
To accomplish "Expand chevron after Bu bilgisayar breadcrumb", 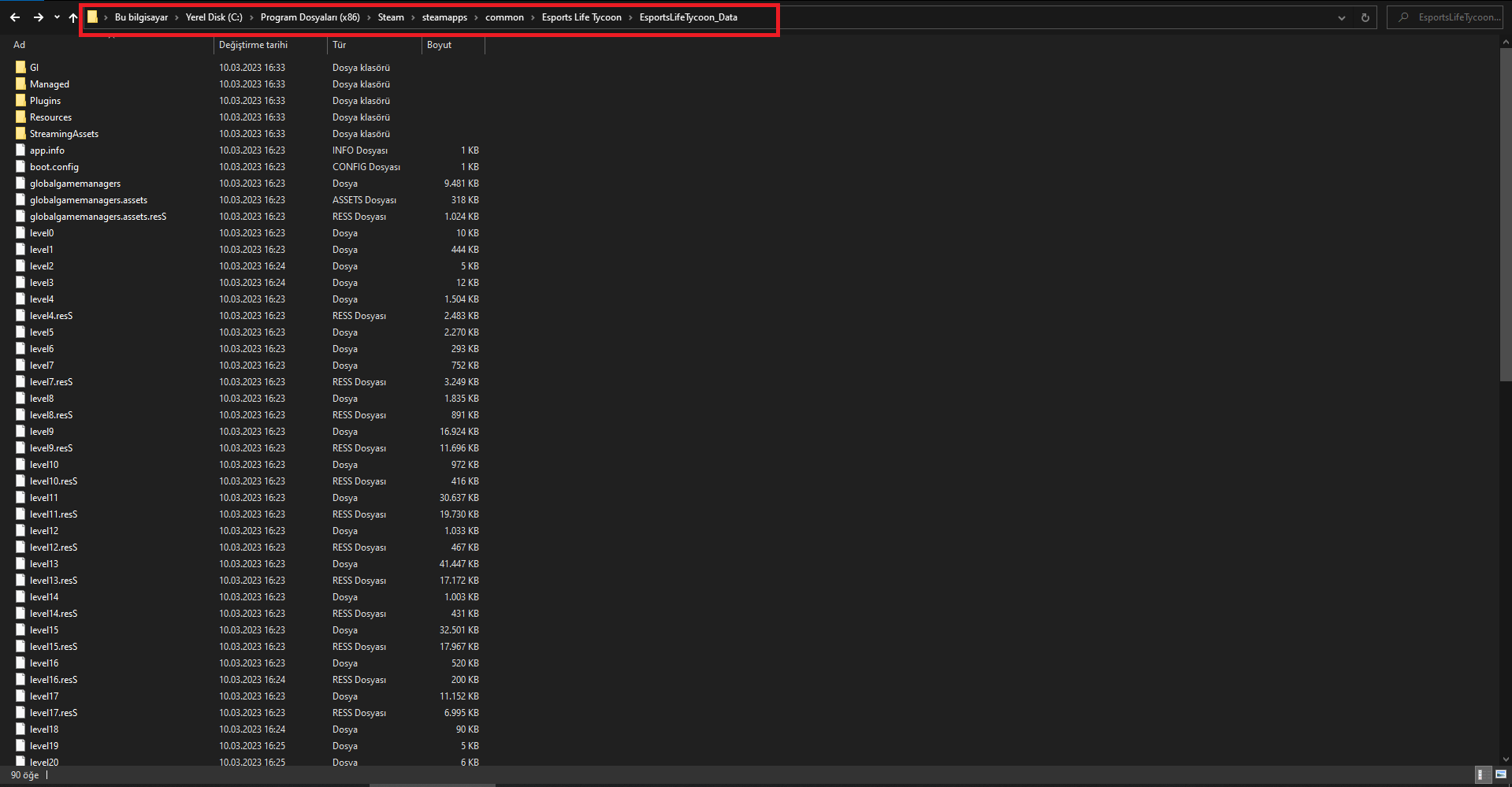I will (176, 17).
